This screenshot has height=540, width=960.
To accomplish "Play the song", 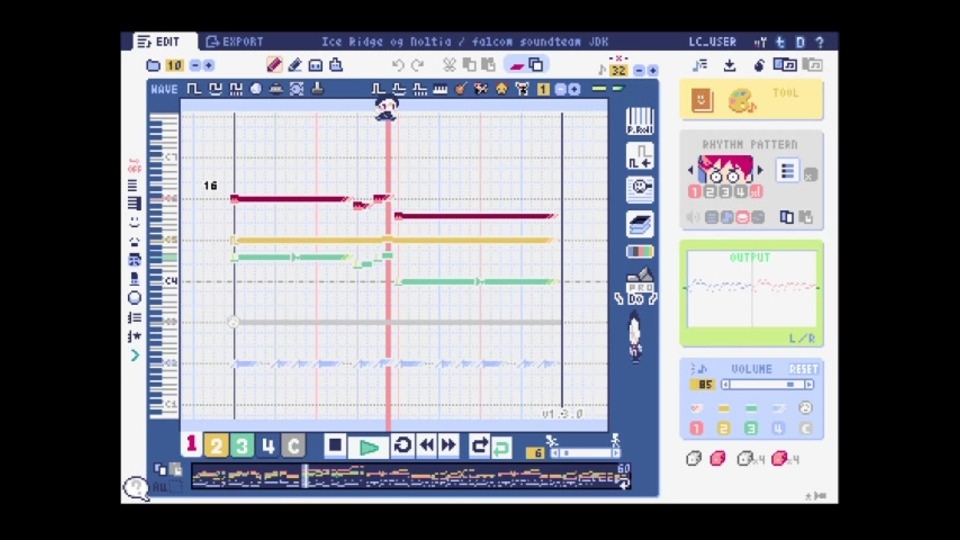I will [369, 448].
